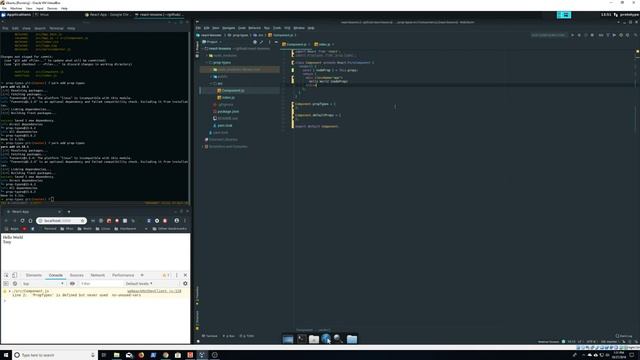This screenshot has height=360, width=640.
Task: Open the Edit menu in WebStorm
Action: (207, 28)
